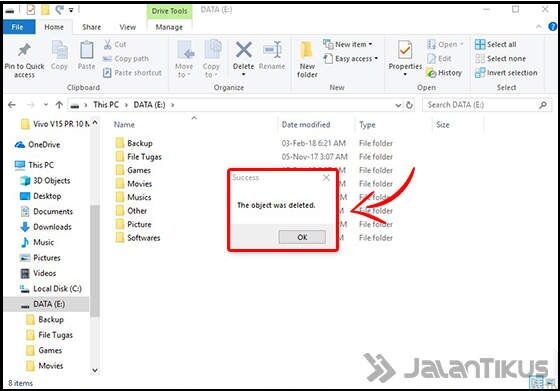Open Easy access dropdown
560x391 pixels.
pos(350,59)
